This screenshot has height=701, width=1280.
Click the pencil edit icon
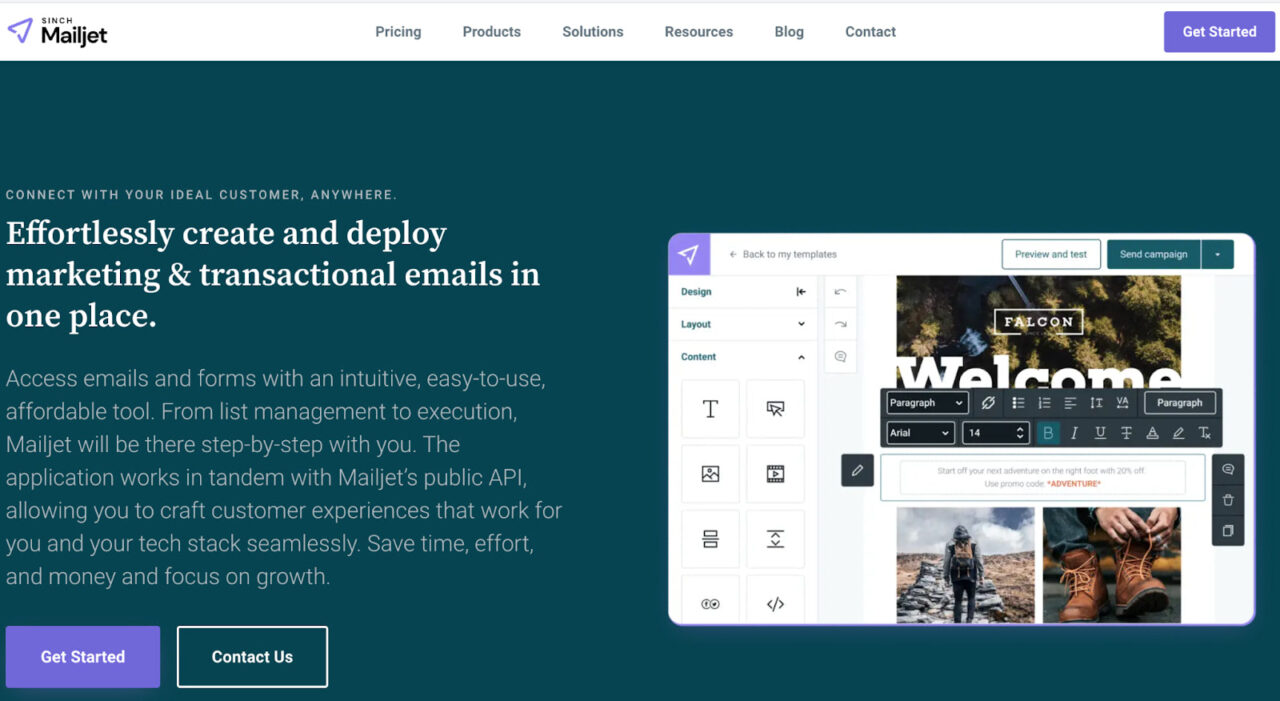point(857,470)
